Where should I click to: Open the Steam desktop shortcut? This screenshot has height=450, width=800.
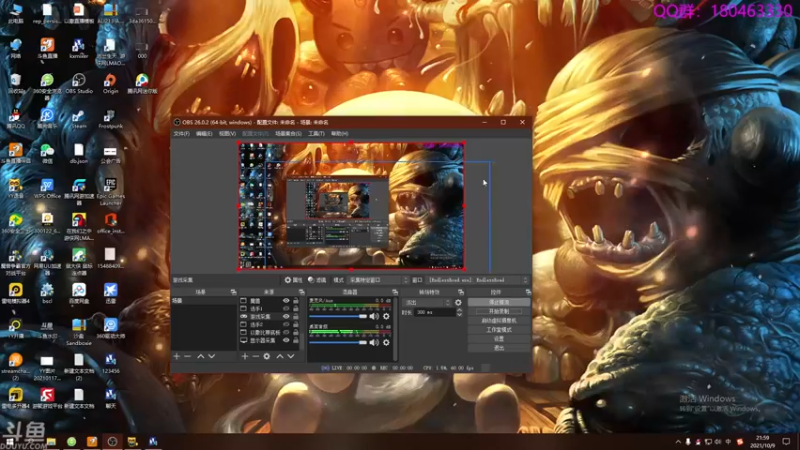click(x=78, y=117)
